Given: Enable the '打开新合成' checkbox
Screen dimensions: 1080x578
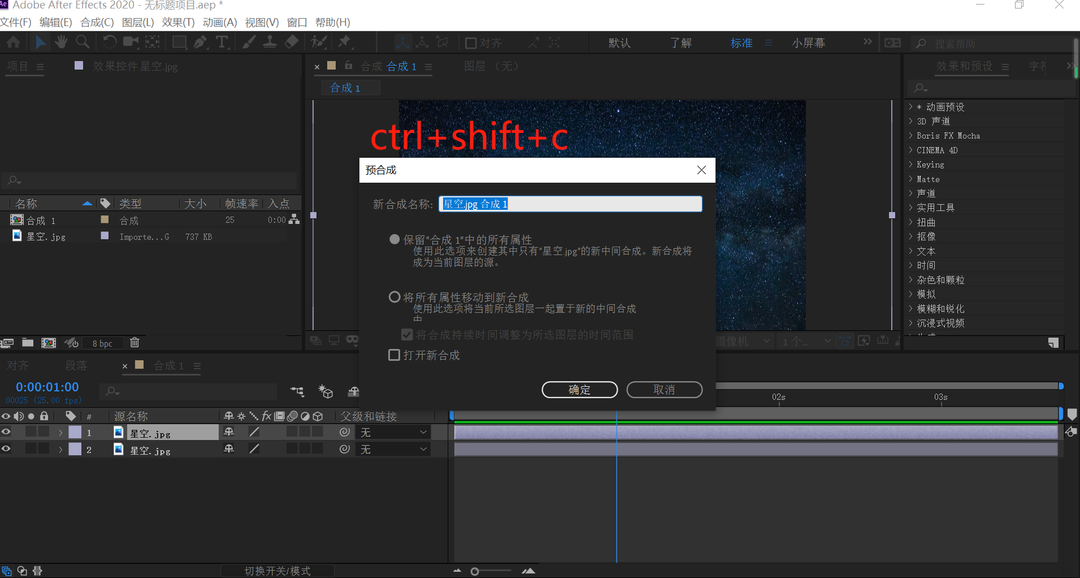Looking at the screenshot, I should pos(395,355).
